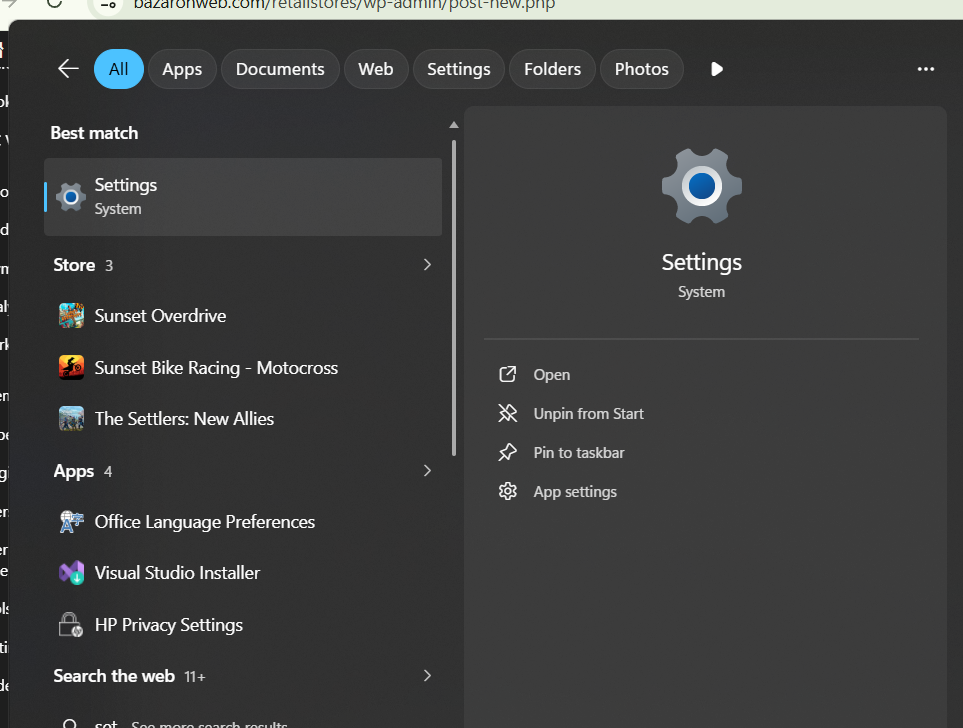Image resolution: width=963 pixels, height=728 pixels.
Task: Click the Open launch icon
Action: (507, 374)
